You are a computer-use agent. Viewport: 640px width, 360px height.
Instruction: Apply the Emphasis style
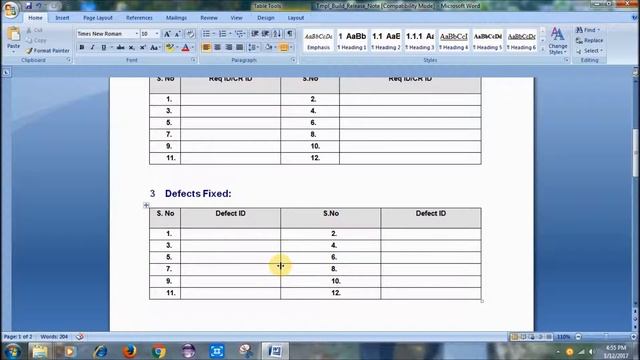(318, 40)
